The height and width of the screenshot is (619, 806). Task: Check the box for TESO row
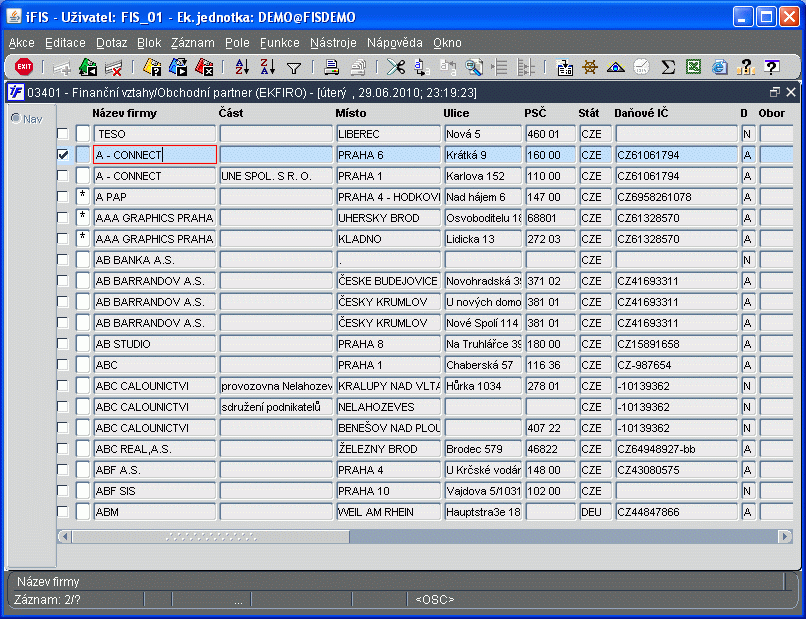pyautogui.click(x=63, y=134)
